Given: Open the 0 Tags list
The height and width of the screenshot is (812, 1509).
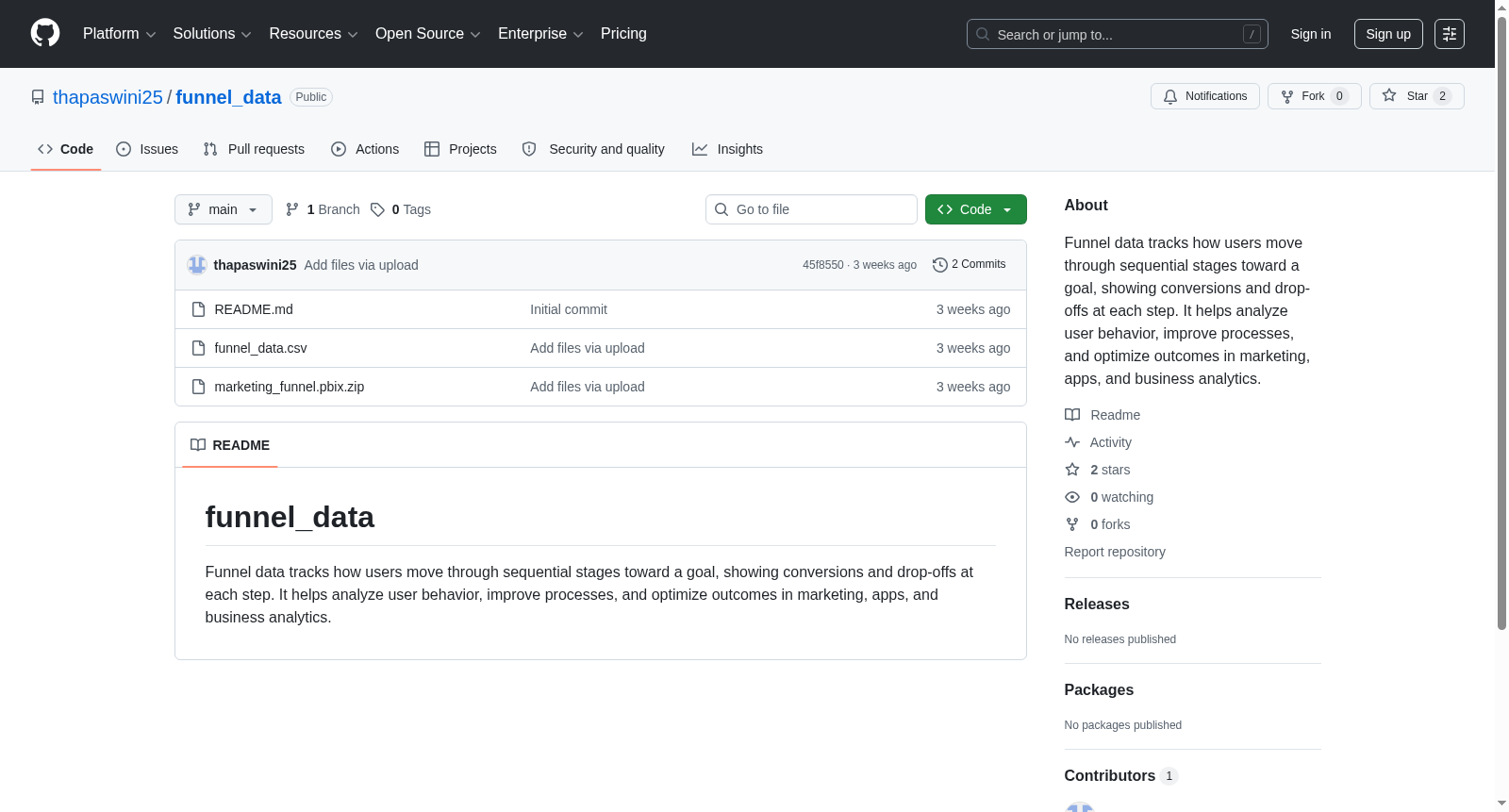Looking at the screenshot, I should coord(400,209).
